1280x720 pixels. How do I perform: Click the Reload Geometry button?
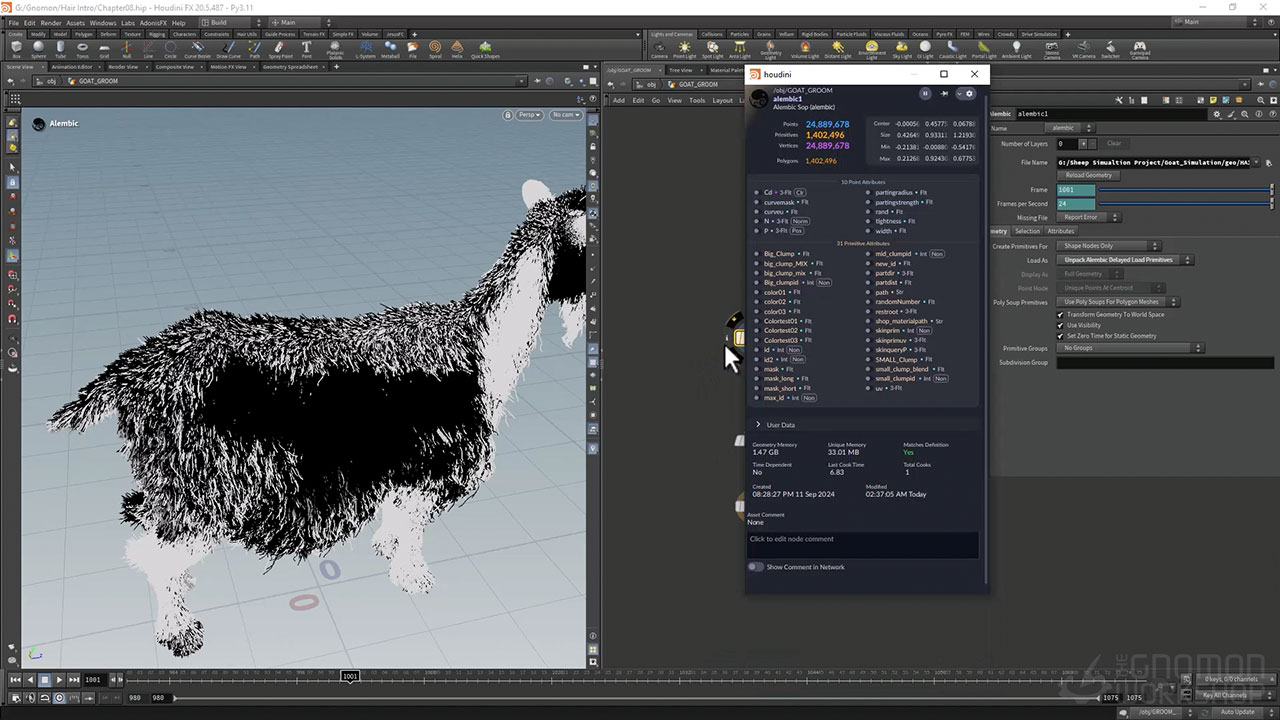pyautogui.click(x=1089, y=175)
